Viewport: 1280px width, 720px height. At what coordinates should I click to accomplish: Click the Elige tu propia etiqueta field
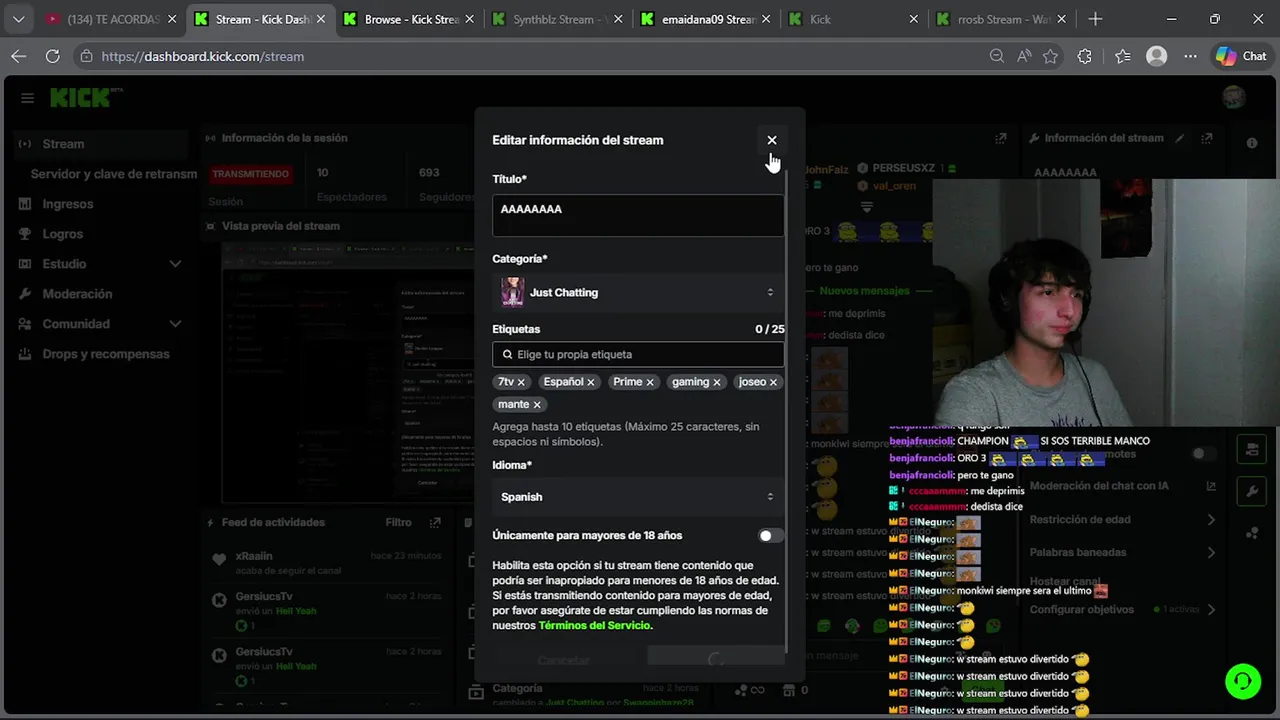638,354
